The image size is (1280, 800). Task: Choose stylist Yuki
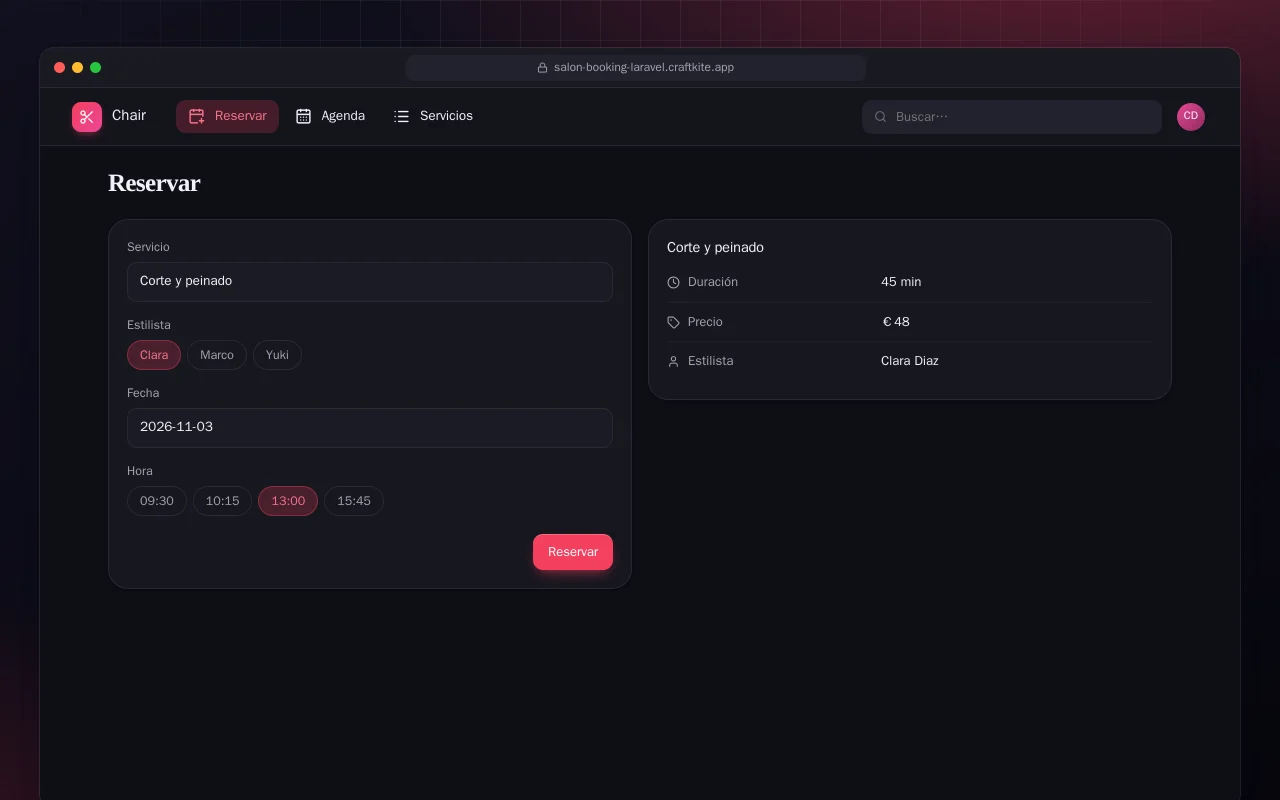(277, 355)
